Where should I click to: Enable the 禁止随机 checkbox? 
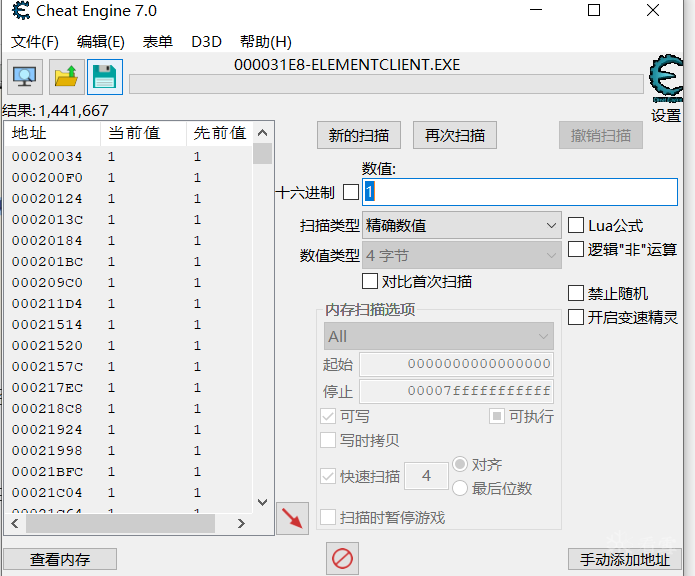[x=576, y=293]
